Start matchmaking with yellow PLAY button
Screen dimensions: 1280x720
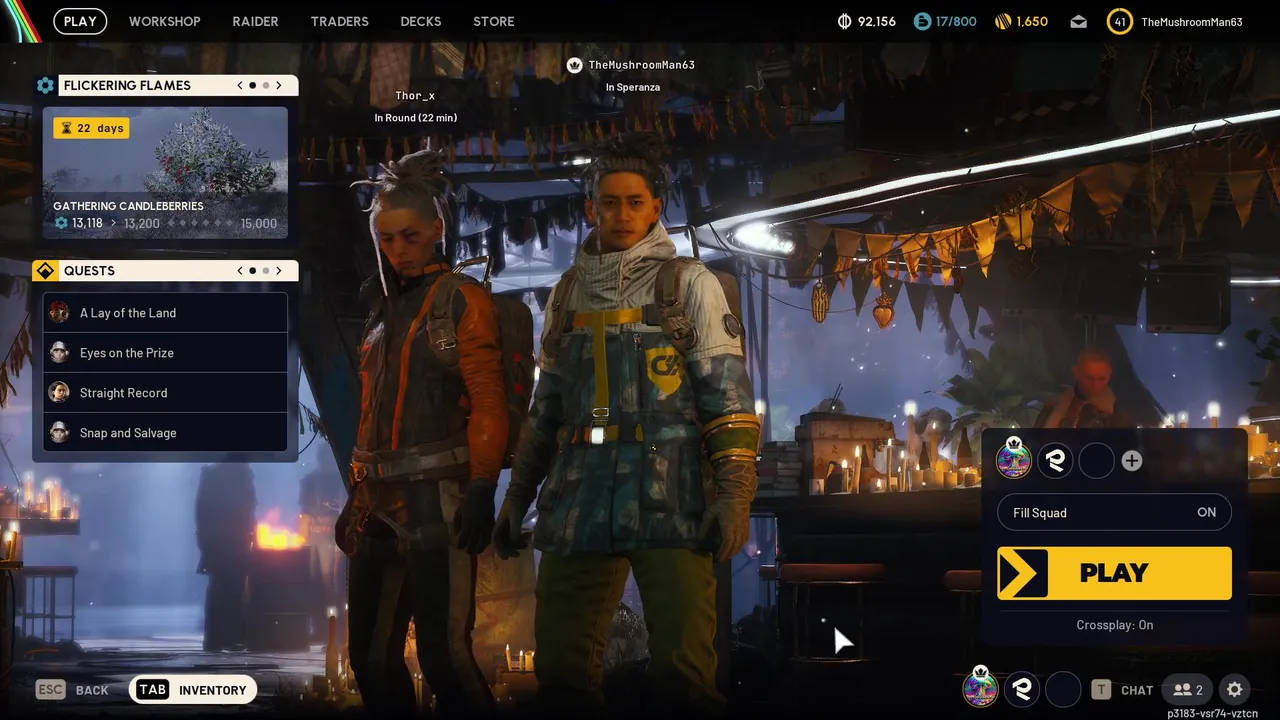coord(1114,573)
